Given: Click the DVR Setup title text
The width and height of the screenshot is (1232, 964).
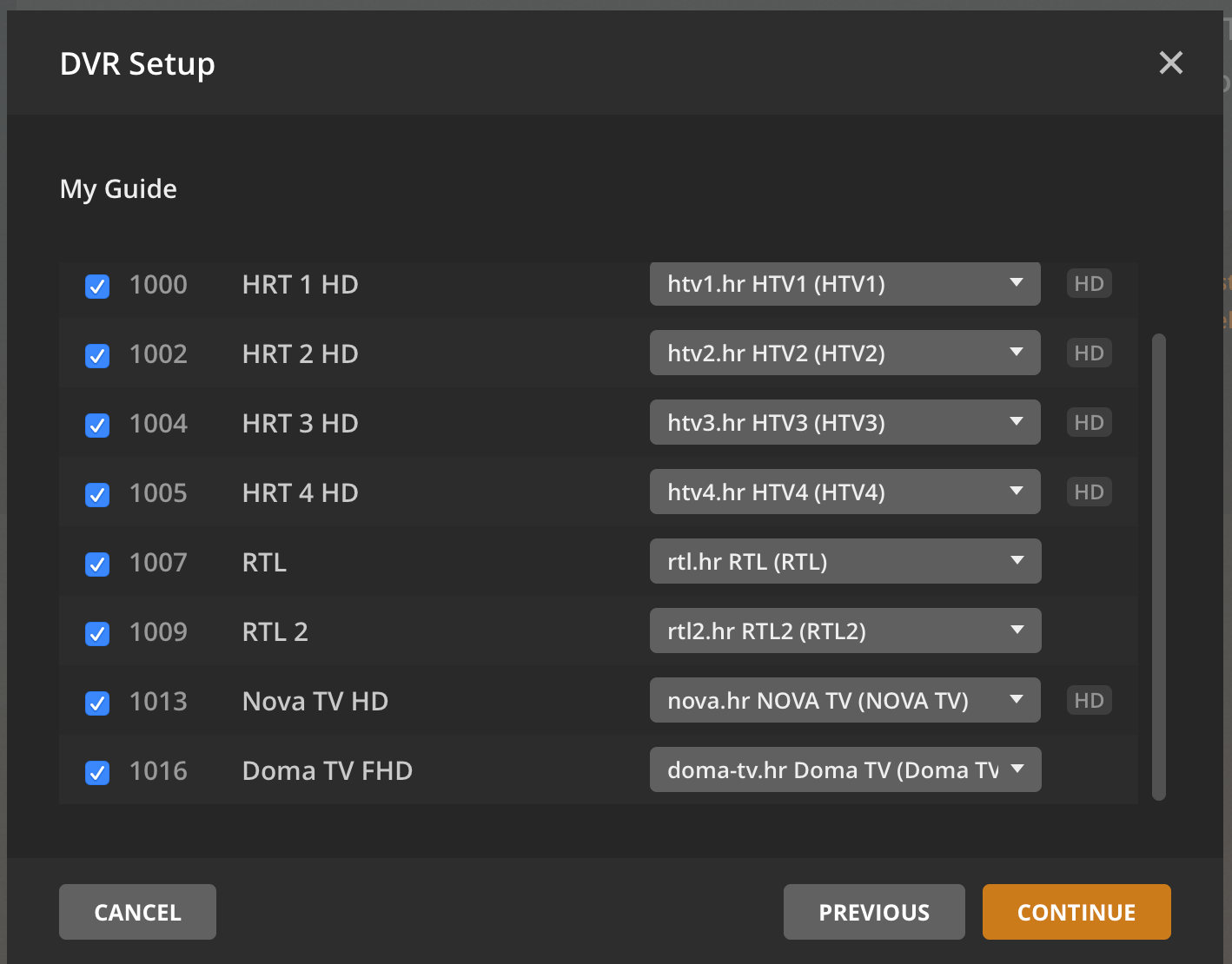Looking at the screenshot, I should [x=137, y=64].
